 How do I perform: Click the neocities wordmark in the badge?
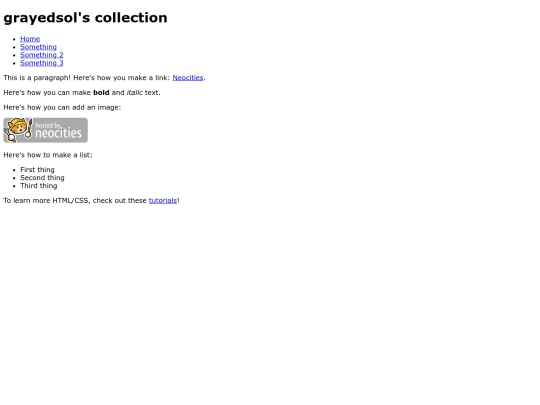[59, 133]
